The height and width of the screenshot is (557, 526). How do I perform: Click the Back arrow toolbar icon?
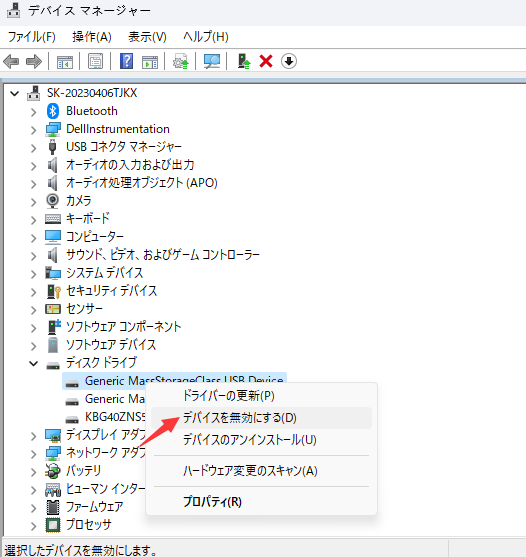click(11, 61)
